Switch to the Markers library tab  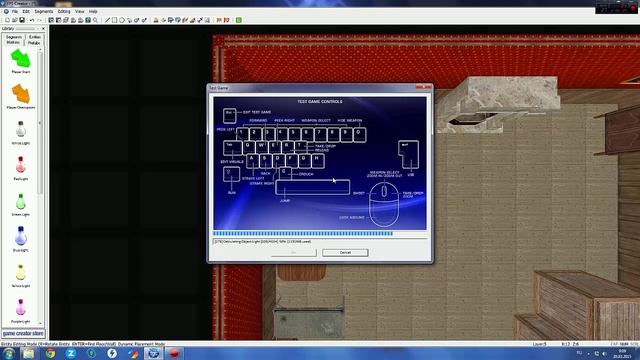point(13,42)
